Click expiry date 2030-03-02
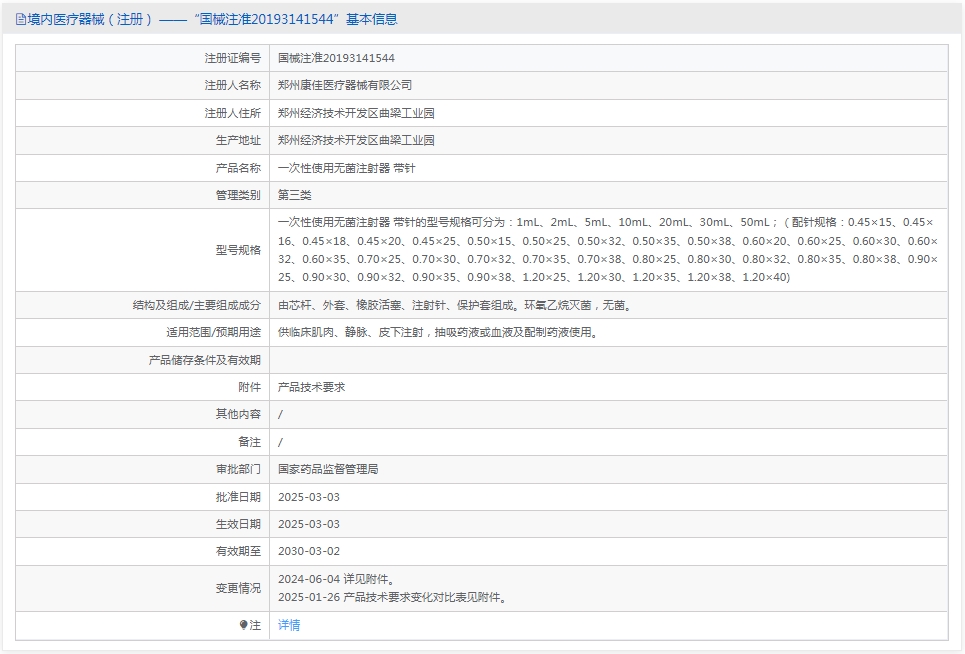Image resolution: width=965 pixels, height=654 pixels. [x=309, y=551]
